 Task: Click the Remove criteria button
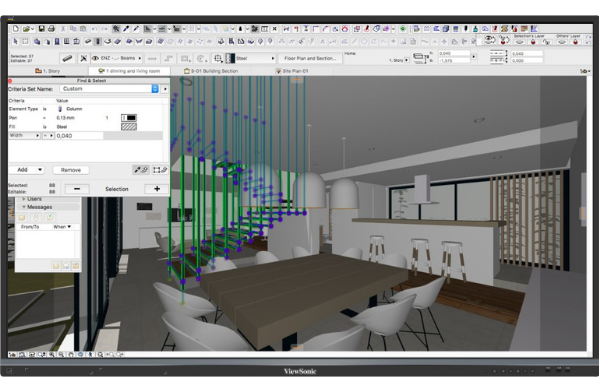point(71,170)
